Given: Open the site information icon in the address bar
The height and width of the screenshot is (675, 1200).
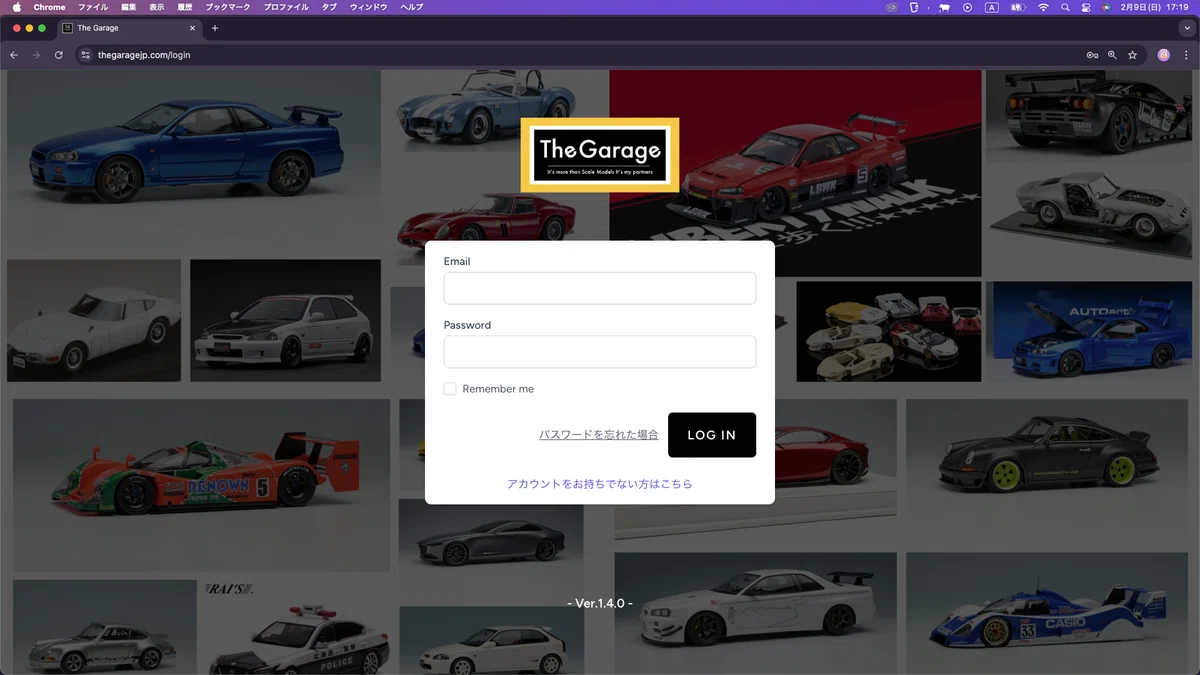Looking at the screenshot, I should pyautogui.click(x=86, y=55).
